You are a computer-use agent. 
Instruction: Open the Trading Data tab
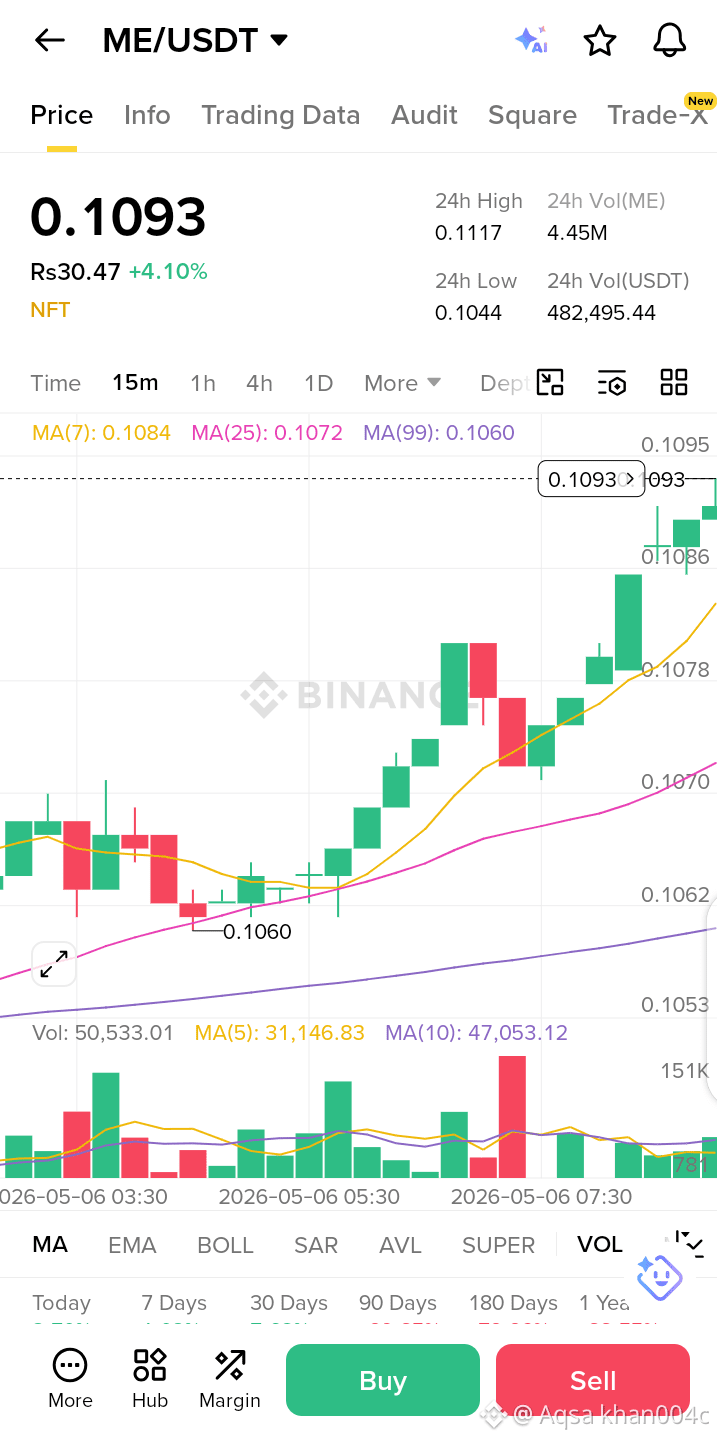pos(281,115)
